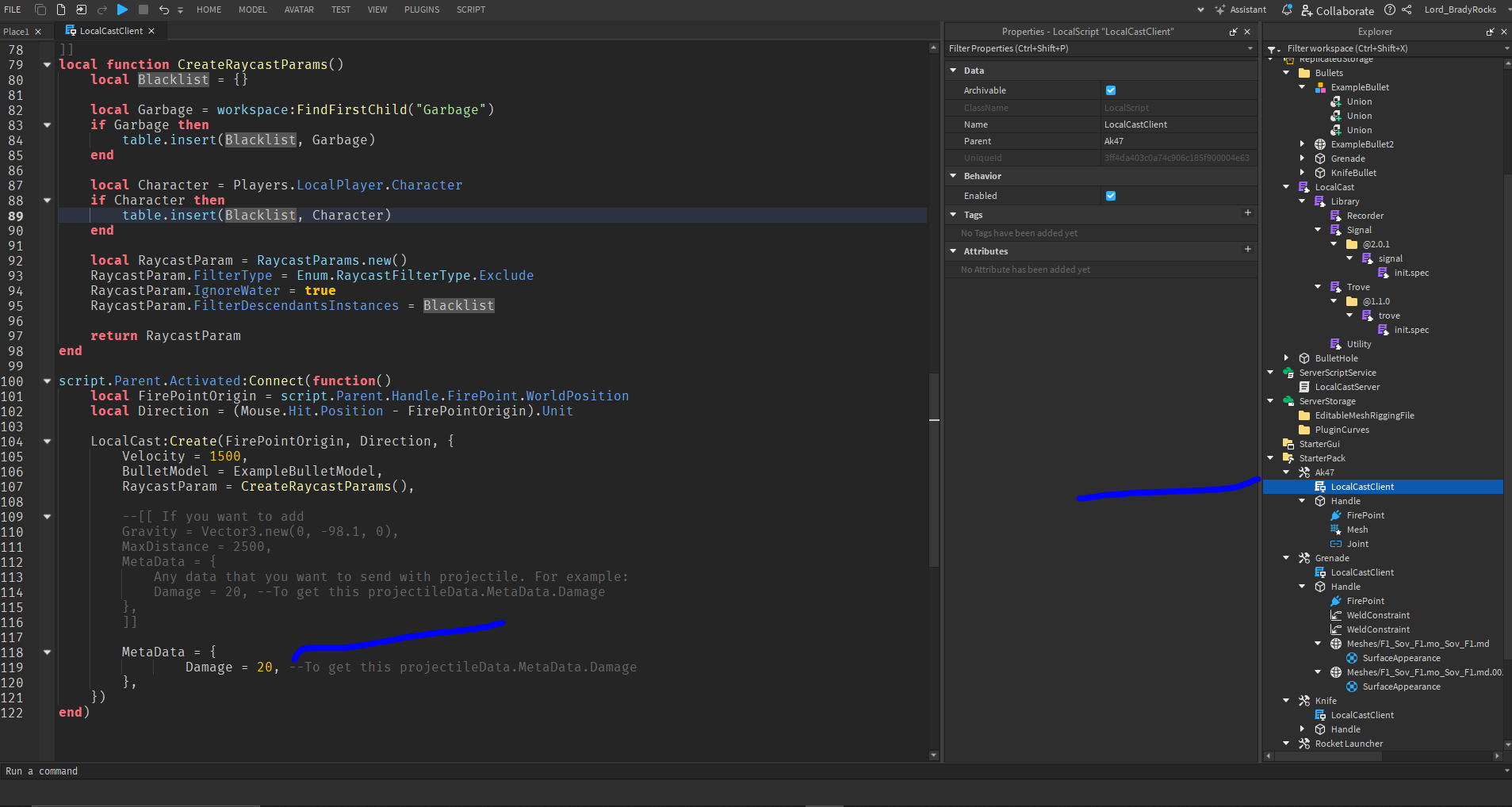Image resolution: width=1512 pixels, height=807 pixels.
Task: Select the Recorder module under Library
Action: point(1365,216)
